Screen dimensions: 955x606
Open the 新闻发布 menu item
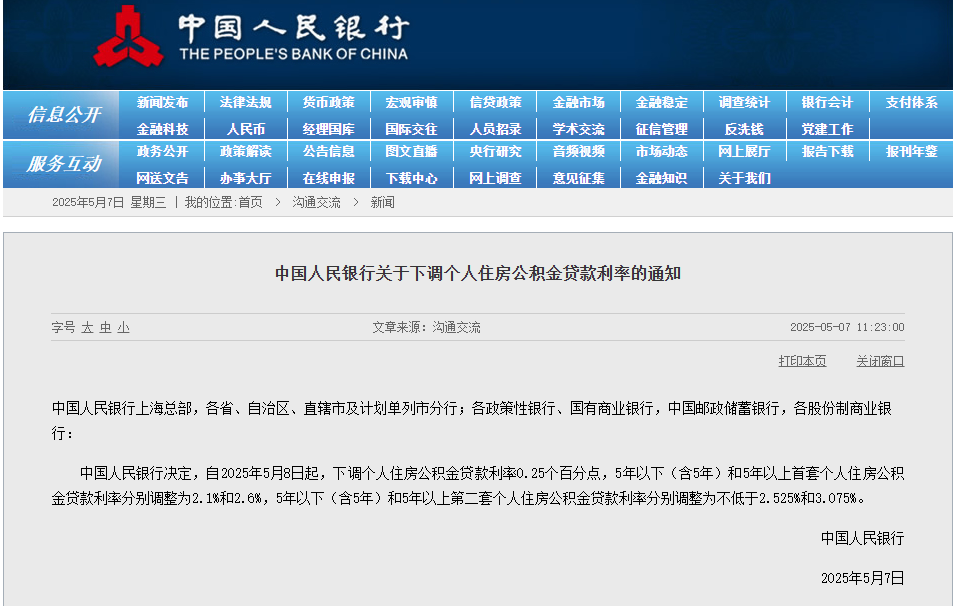coord(162,102)
